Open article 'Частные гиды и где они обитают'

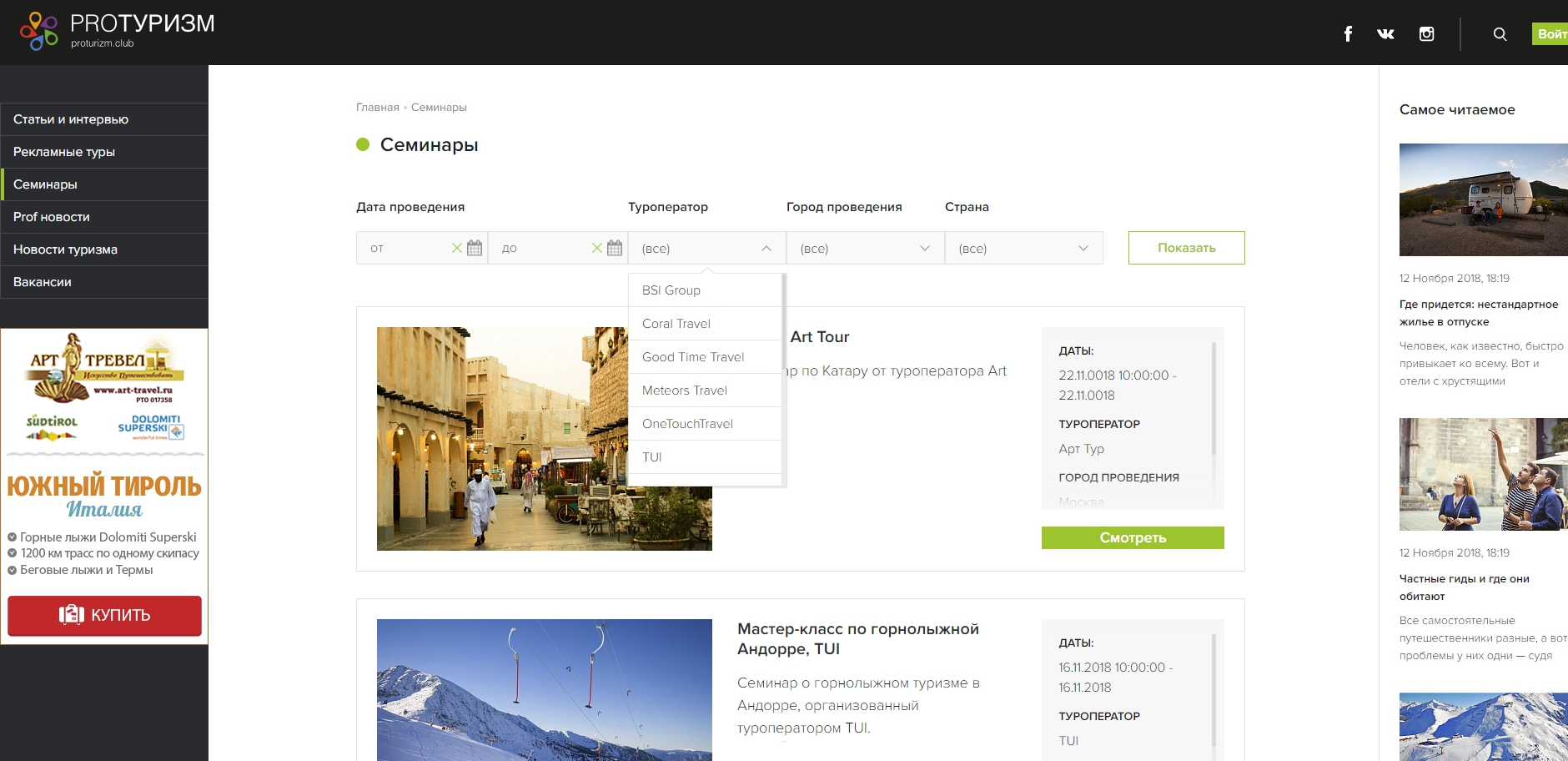1465,587
